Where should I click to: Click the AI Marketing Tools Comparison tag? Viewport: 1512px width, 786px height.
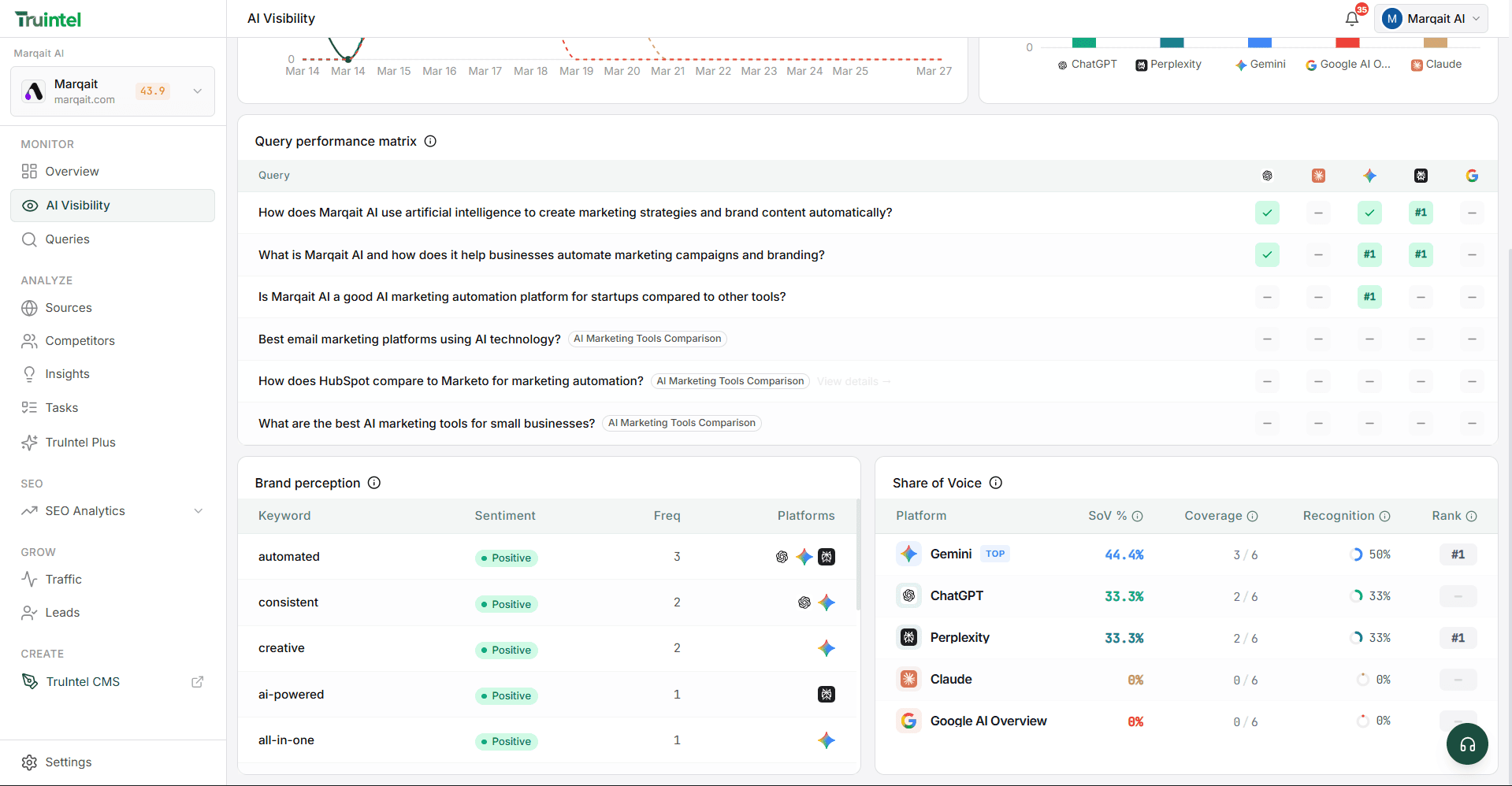click(647, 339)
